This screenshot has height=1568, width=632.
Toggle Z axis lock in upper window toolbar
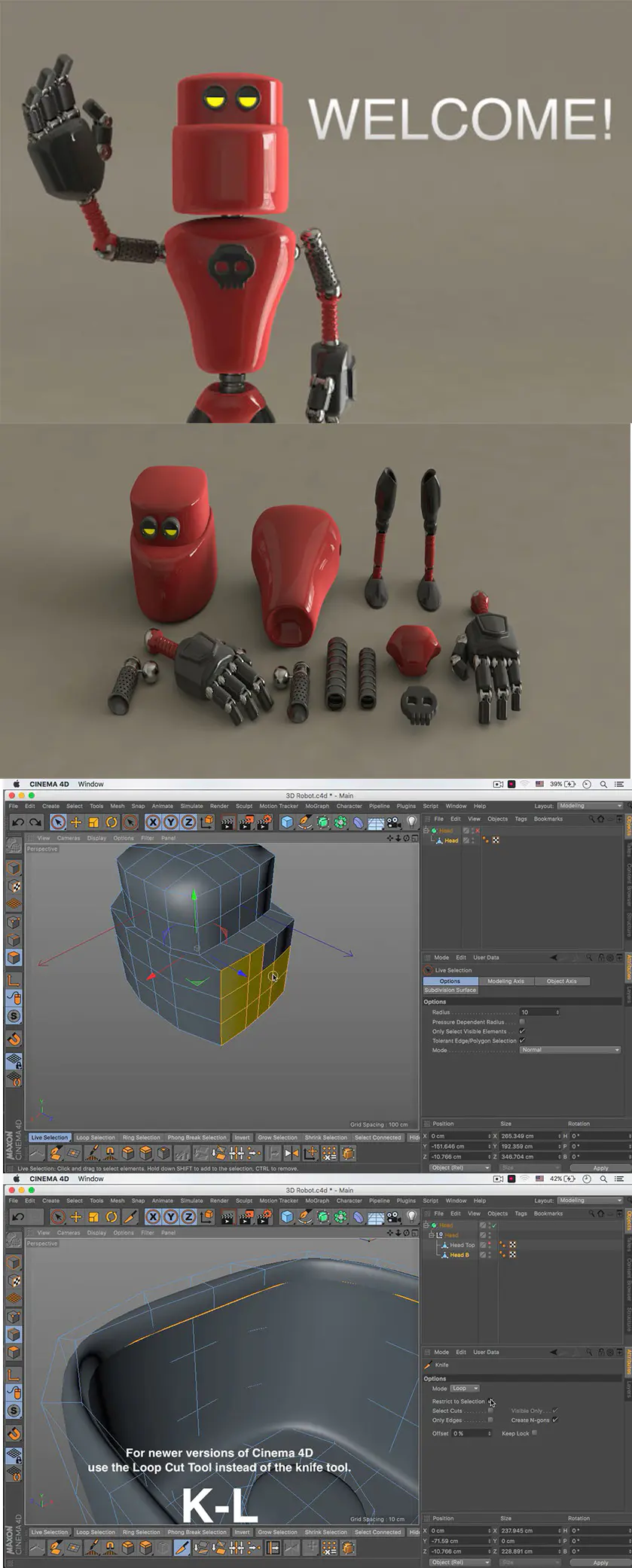coord(188,822)
